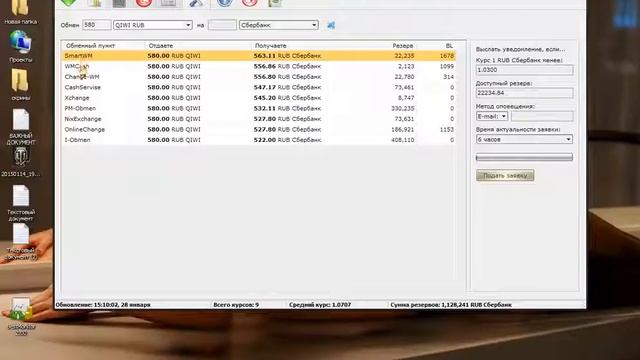Click the BL value 314
640x360 pixels.
[x=449, y=77]
